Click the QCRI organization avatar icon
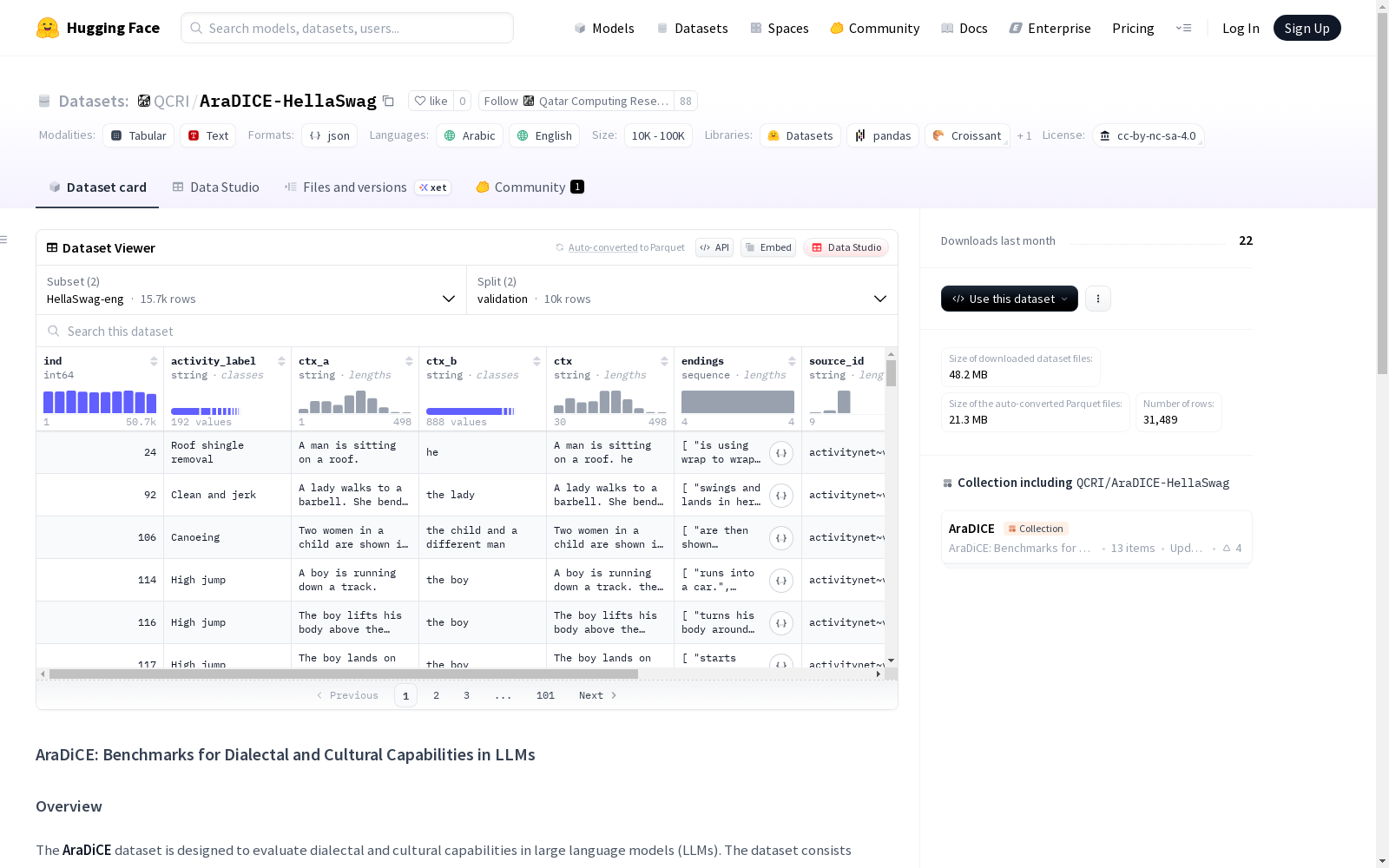Screen dimensions: 1389x868 point(144,101)
